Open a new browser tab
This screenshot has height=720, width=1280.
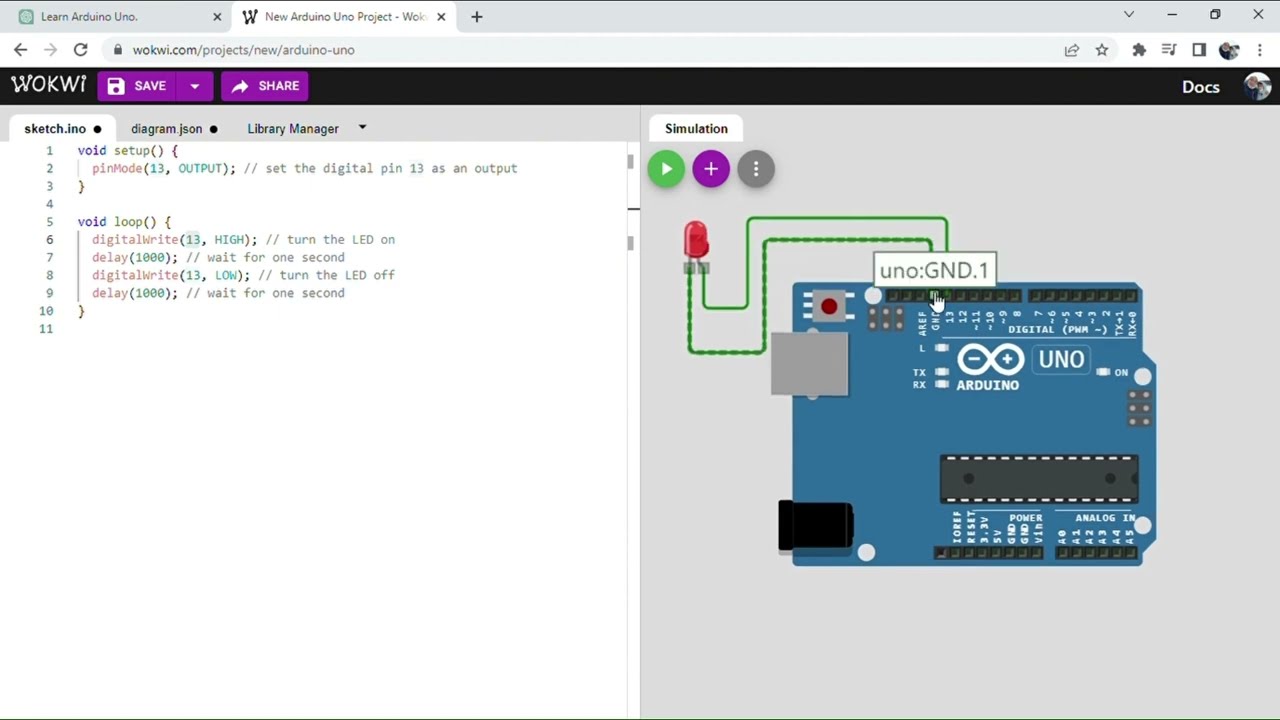(477, 17)
